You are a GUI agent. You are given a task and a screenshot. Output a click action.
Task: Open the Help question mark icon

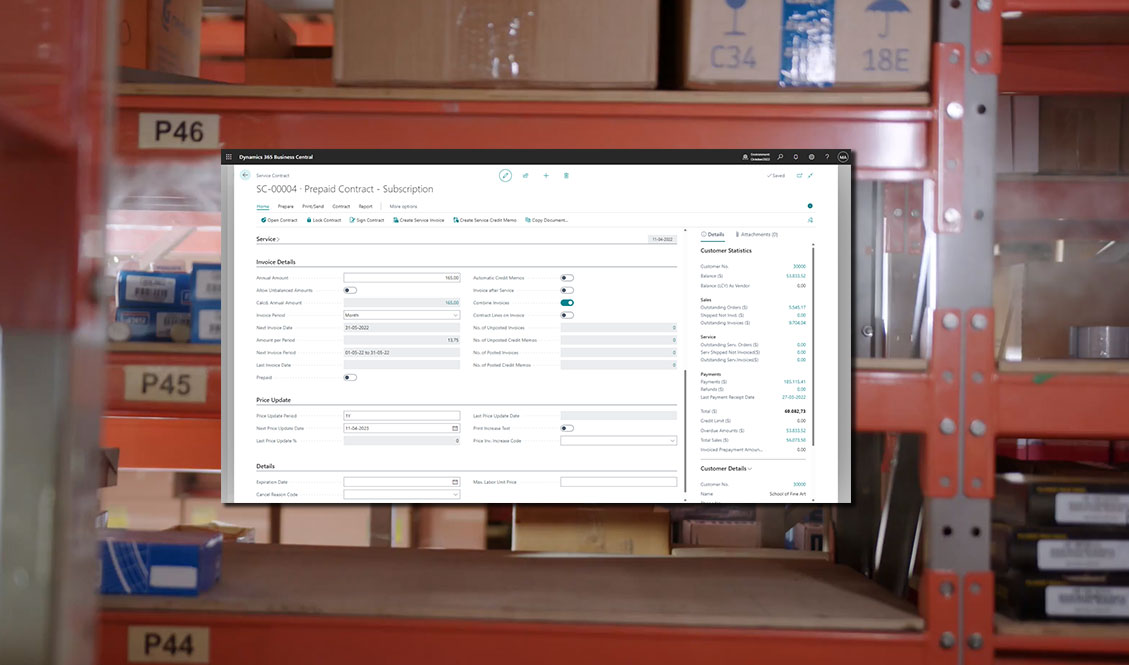pyautogui.click(x=826, y=157)
